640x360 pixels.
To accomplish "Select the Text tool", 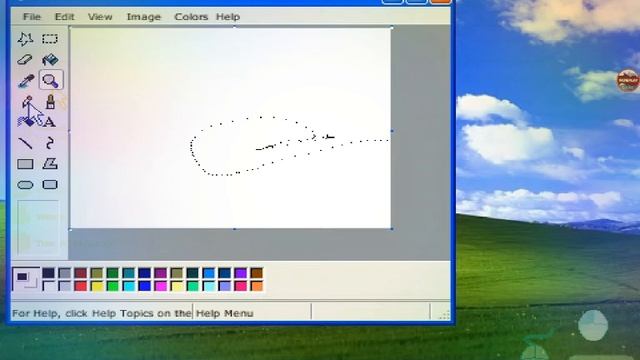I will pos(49,122).
